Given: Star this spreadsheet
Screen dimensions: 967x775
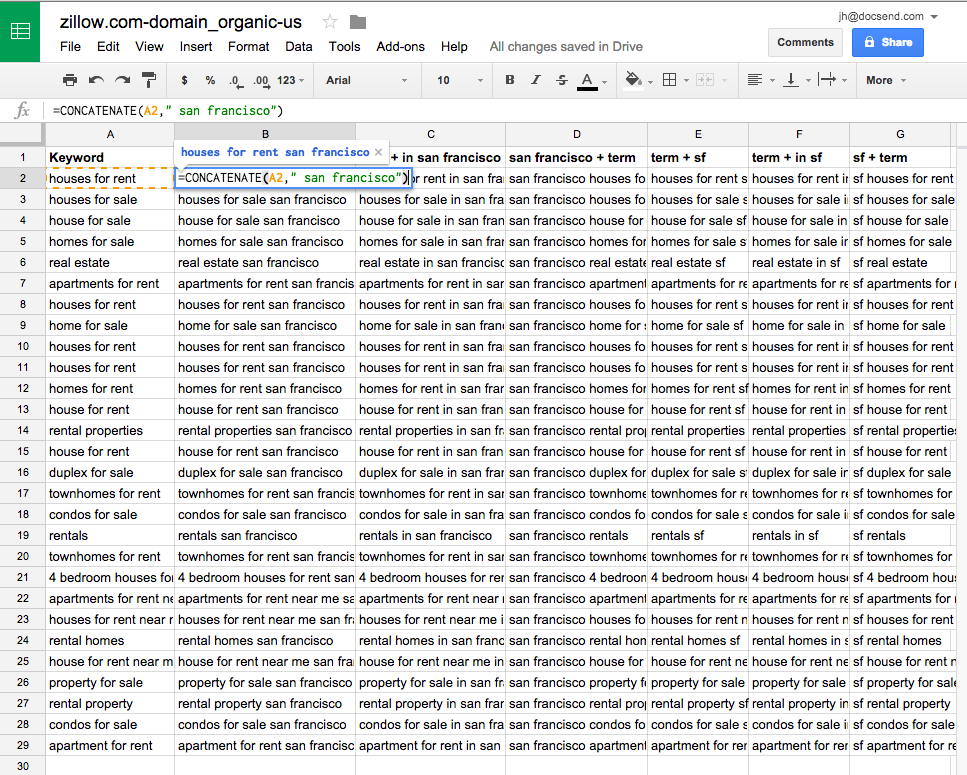Looking at the screenshot, I should coord(330,22).
